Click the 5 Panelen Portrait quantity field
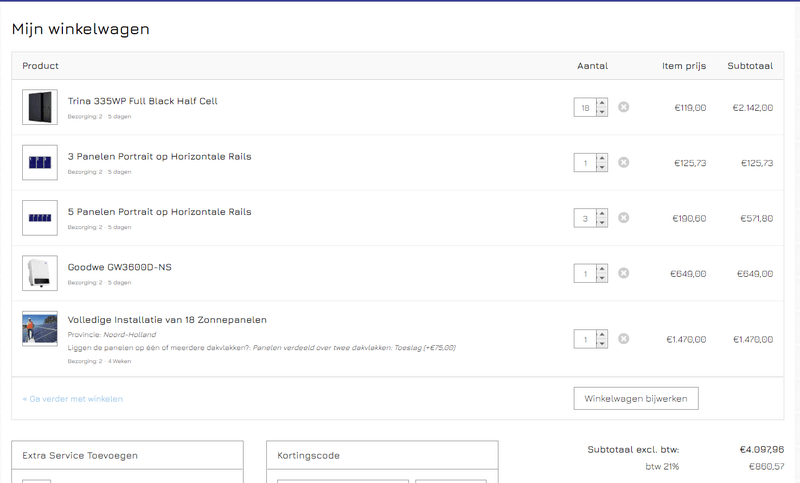This screenshot has width=800, height=483. (585, 218)
